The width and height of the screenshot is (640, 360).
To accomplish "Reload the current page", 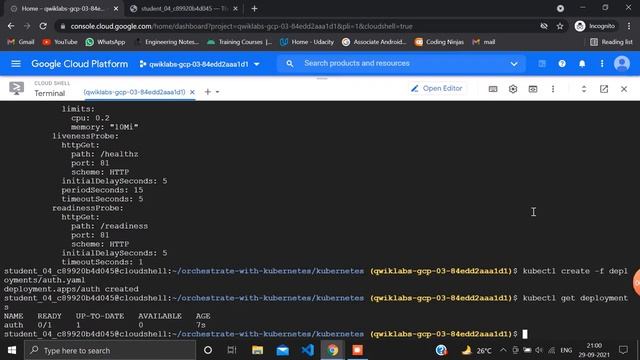I will coord(43,26).
